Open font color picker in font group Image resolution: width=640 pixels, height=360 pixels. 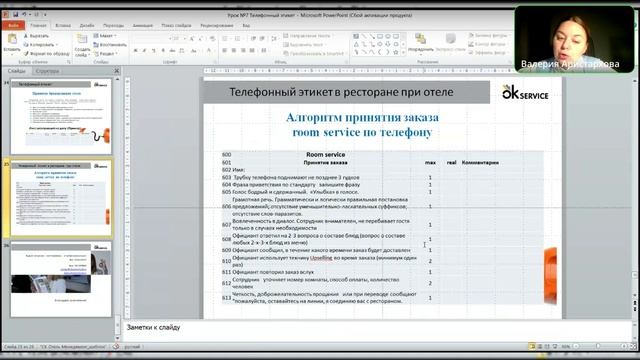pos(210,50)
